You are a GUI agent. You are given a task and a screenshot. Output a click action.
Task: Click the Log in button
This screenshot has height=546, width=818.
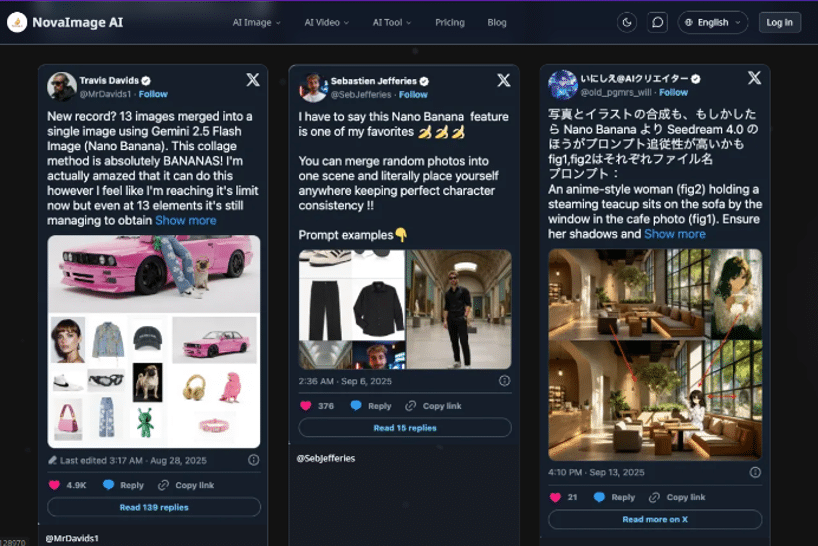779,22
